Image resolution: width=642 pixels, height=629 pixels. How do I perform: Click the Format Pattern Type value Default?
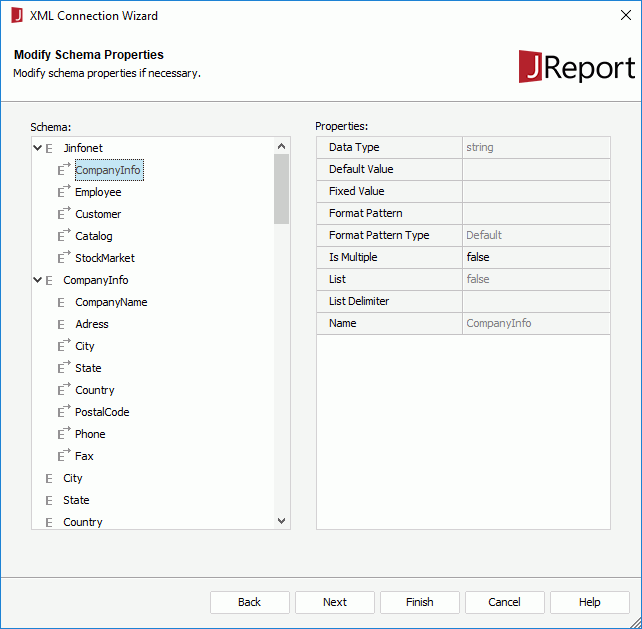point(536,235)
